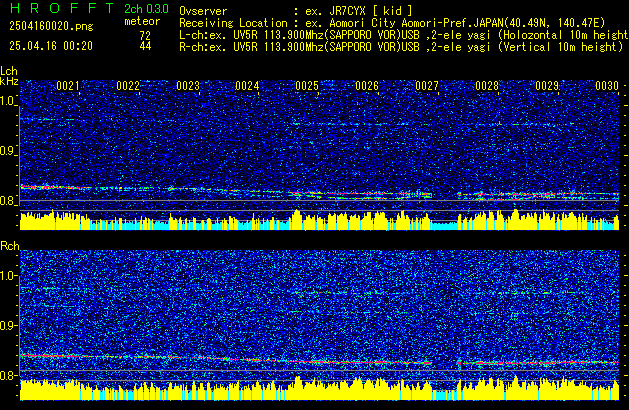The height and width of the screenshot is (410, 629).
Task: Click time marker 0028 on Lch spectrogram
Action: (487, 86)
